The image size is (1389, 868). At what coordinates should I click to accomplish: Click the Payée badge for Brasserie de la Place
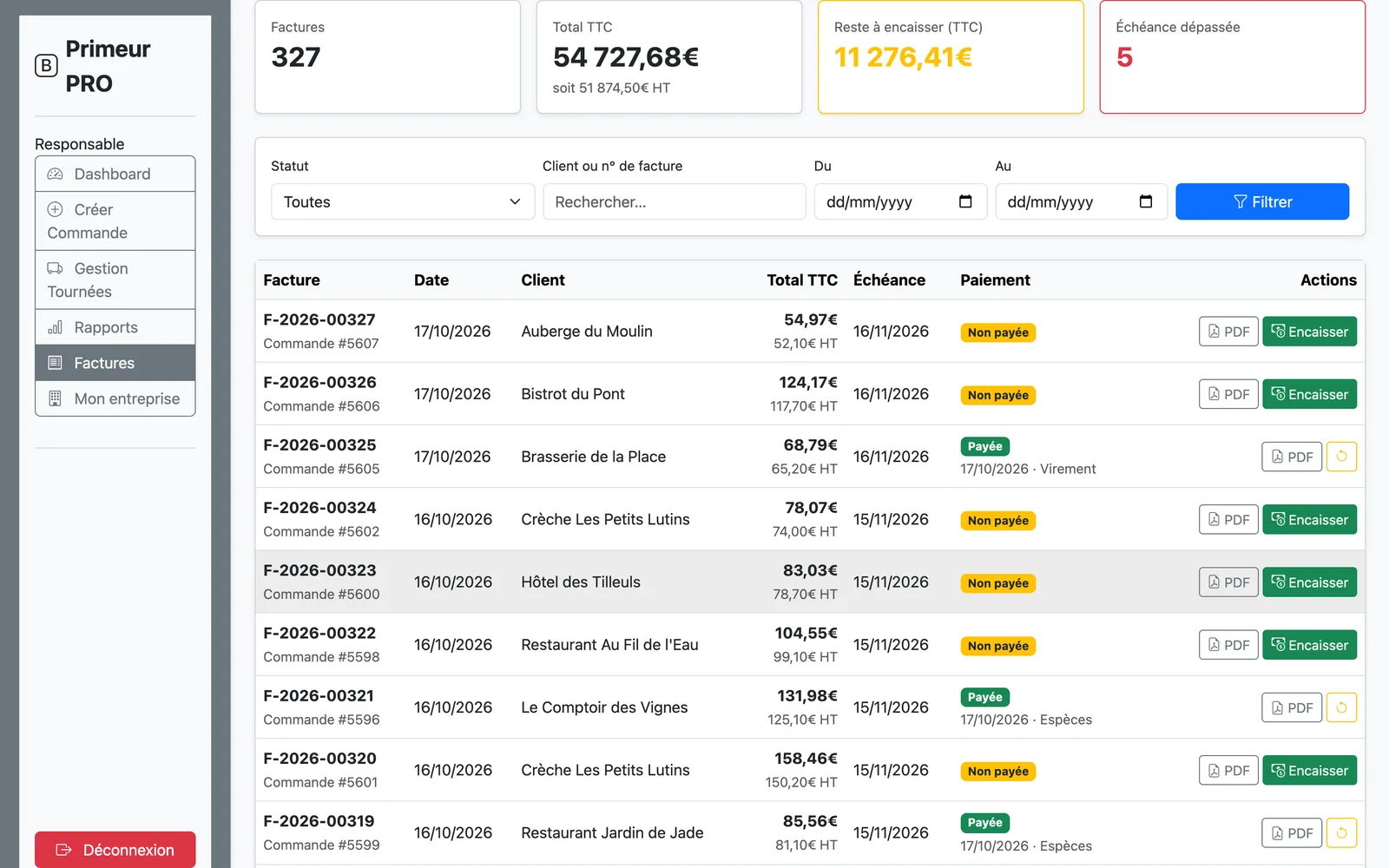[x=985, y=446]
